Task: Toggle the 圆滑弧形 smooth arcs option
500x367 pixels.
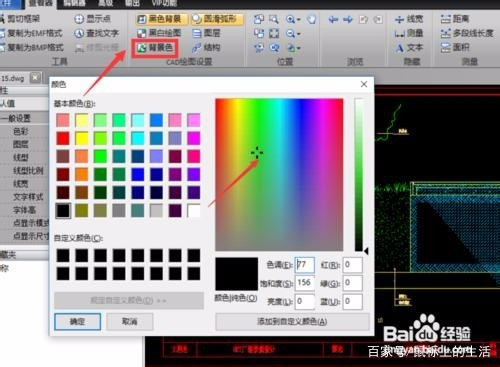Action: (x=216, y=19)
